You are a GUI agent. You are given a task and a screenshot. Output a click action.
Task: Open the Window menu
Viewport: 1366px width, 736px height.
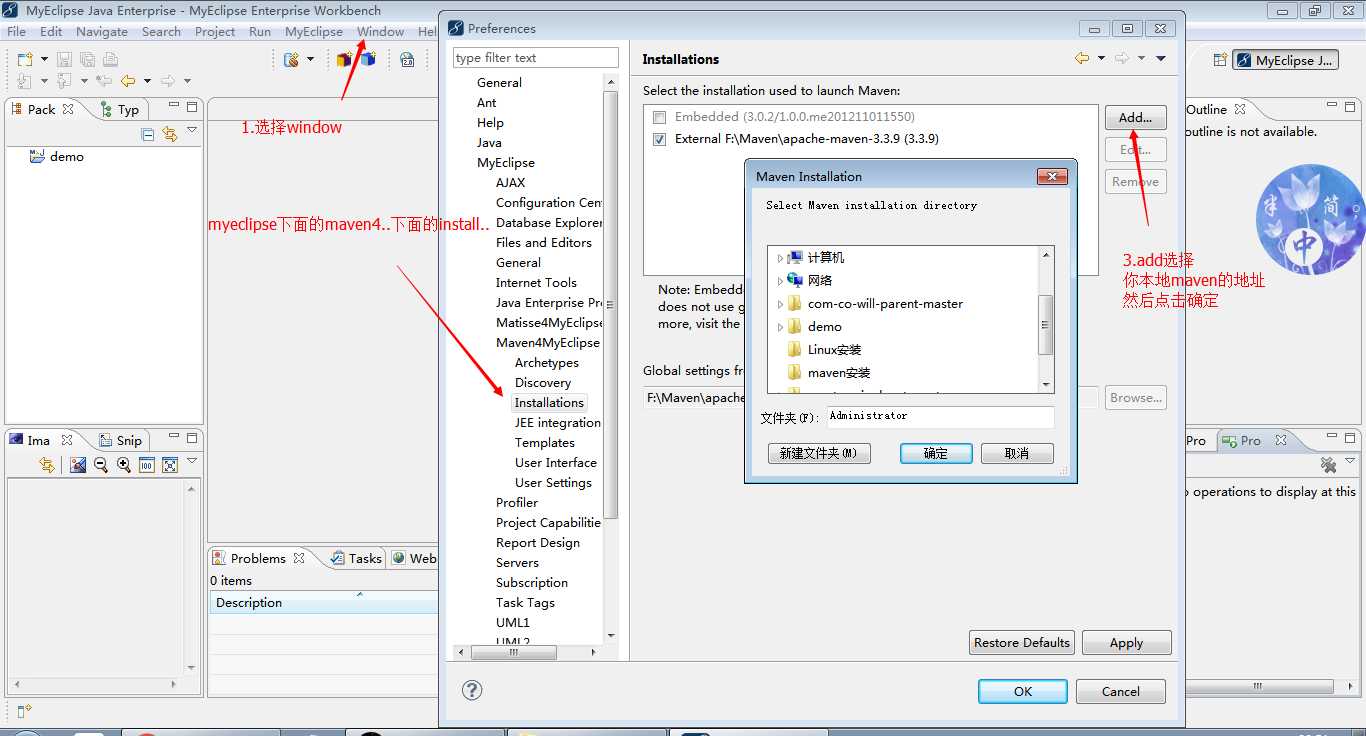point(381,31)
